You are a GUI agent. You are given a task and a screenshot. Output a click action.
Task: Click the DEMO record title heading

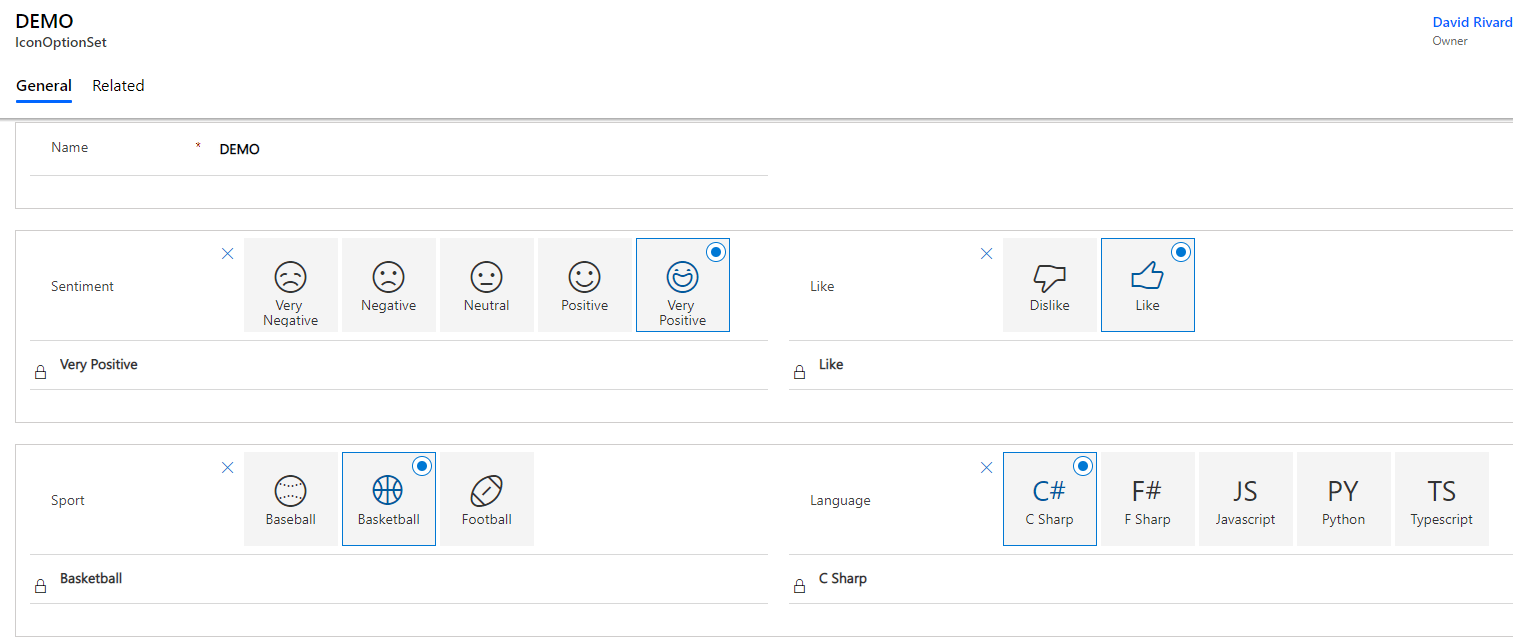[44, 21]
